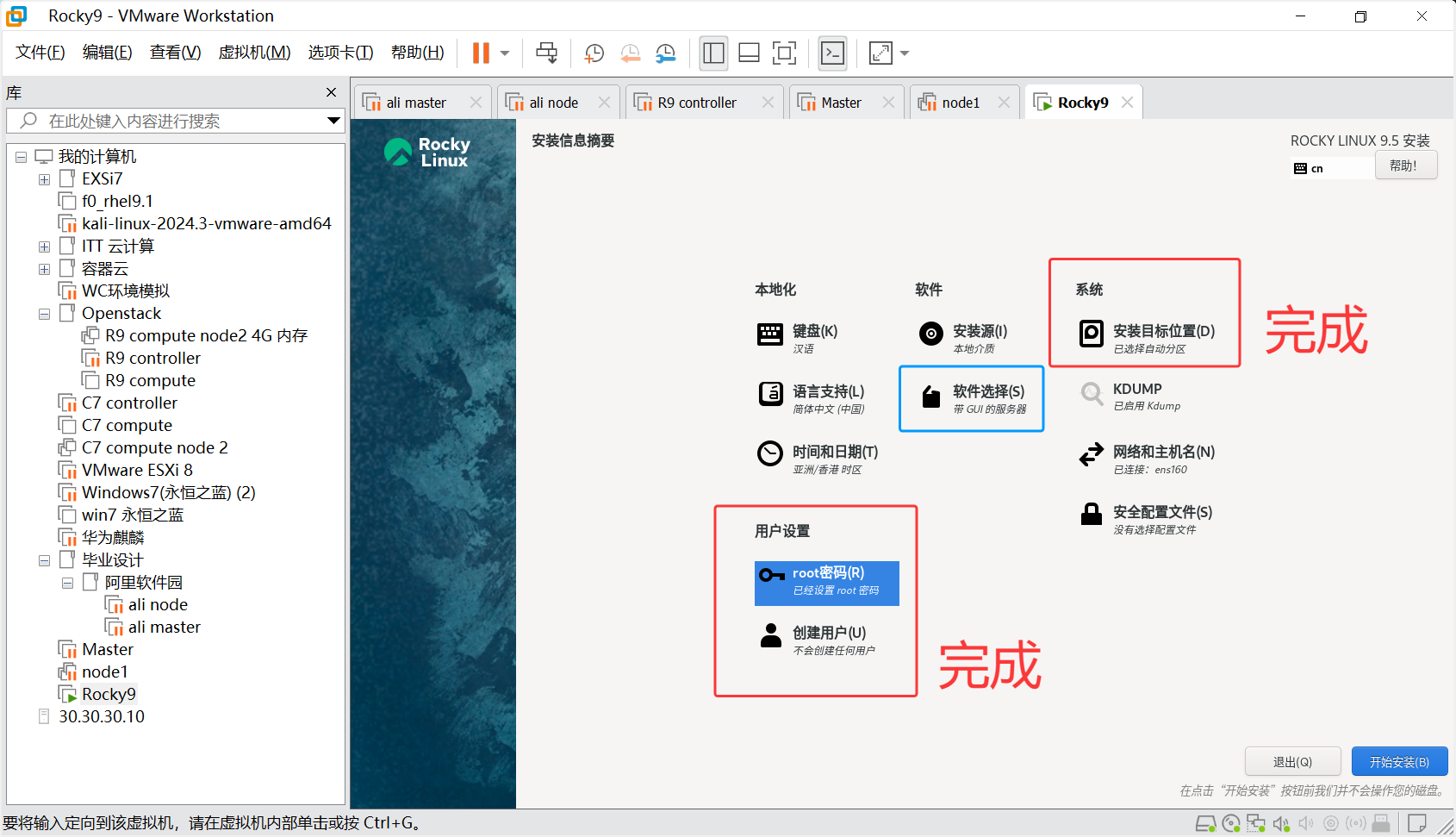
Task: Click the virtual machine notes icon
Action: coord(1416,823)
